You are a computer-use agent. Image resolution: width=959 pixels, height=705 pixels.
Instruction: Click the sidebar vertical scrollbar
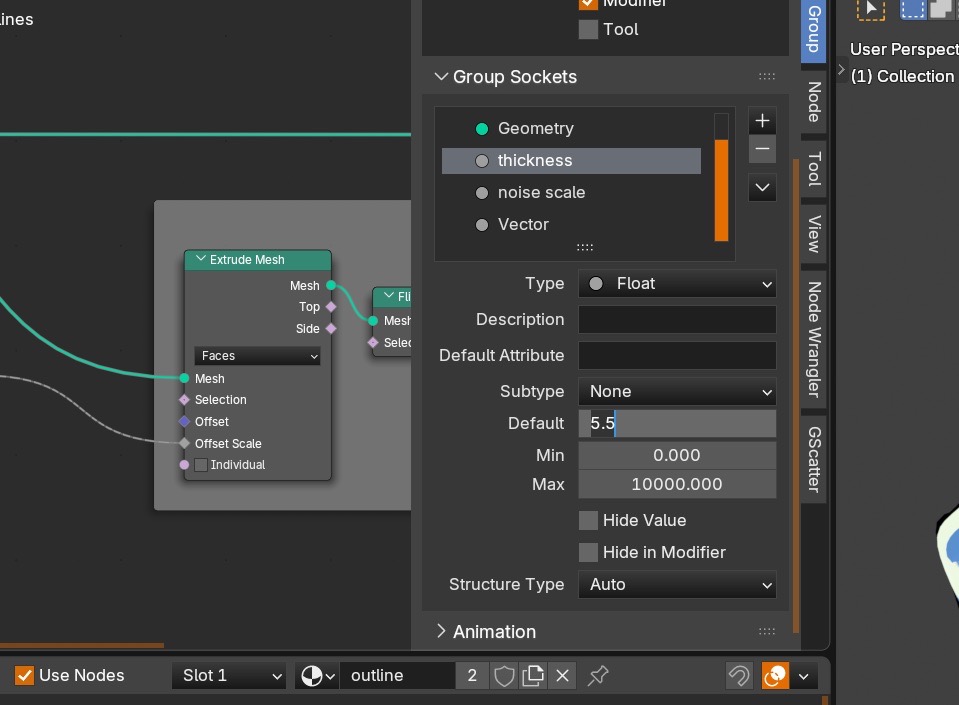796,396
